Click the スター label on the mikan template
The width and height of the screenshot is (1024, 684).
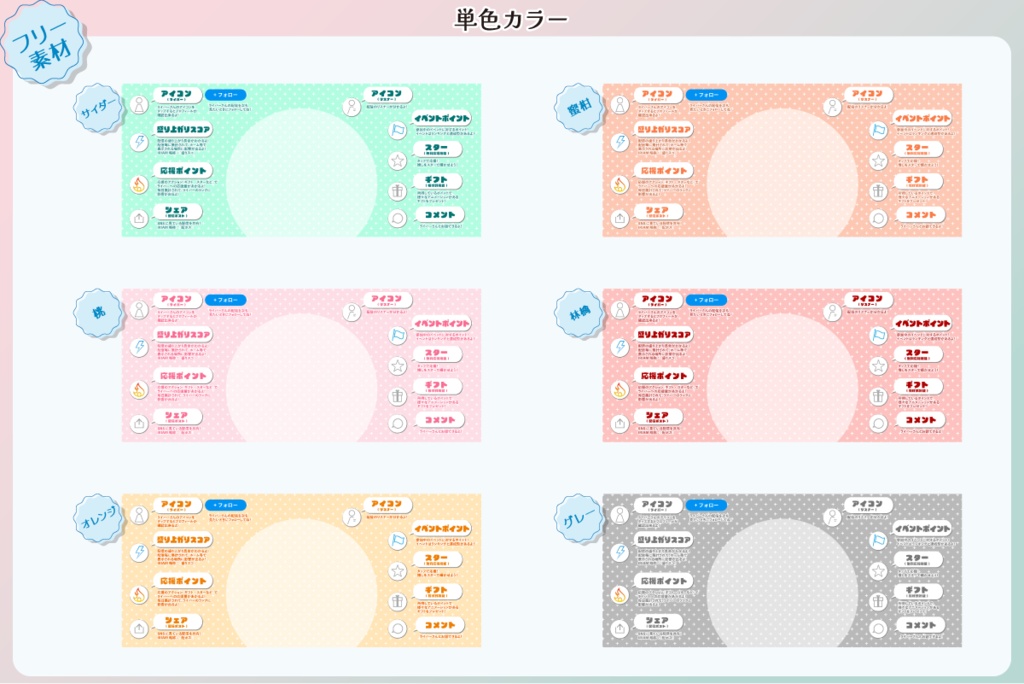point(915,149)
